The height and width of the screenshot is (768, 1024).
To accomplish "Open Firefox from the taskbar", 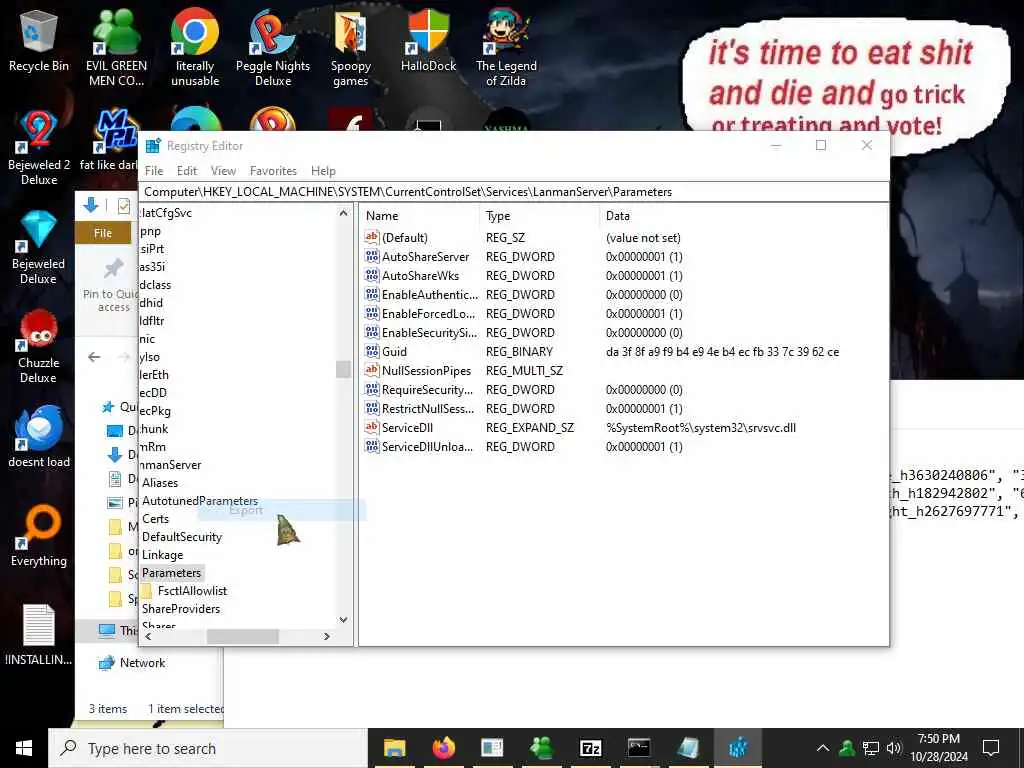I will pos(443,748).
